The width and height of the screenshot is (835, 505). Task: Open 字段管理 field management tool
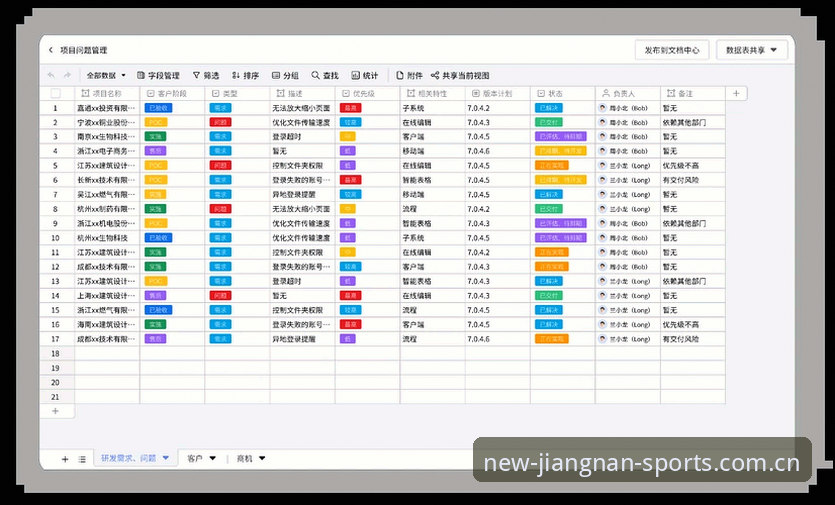(158, 76)
